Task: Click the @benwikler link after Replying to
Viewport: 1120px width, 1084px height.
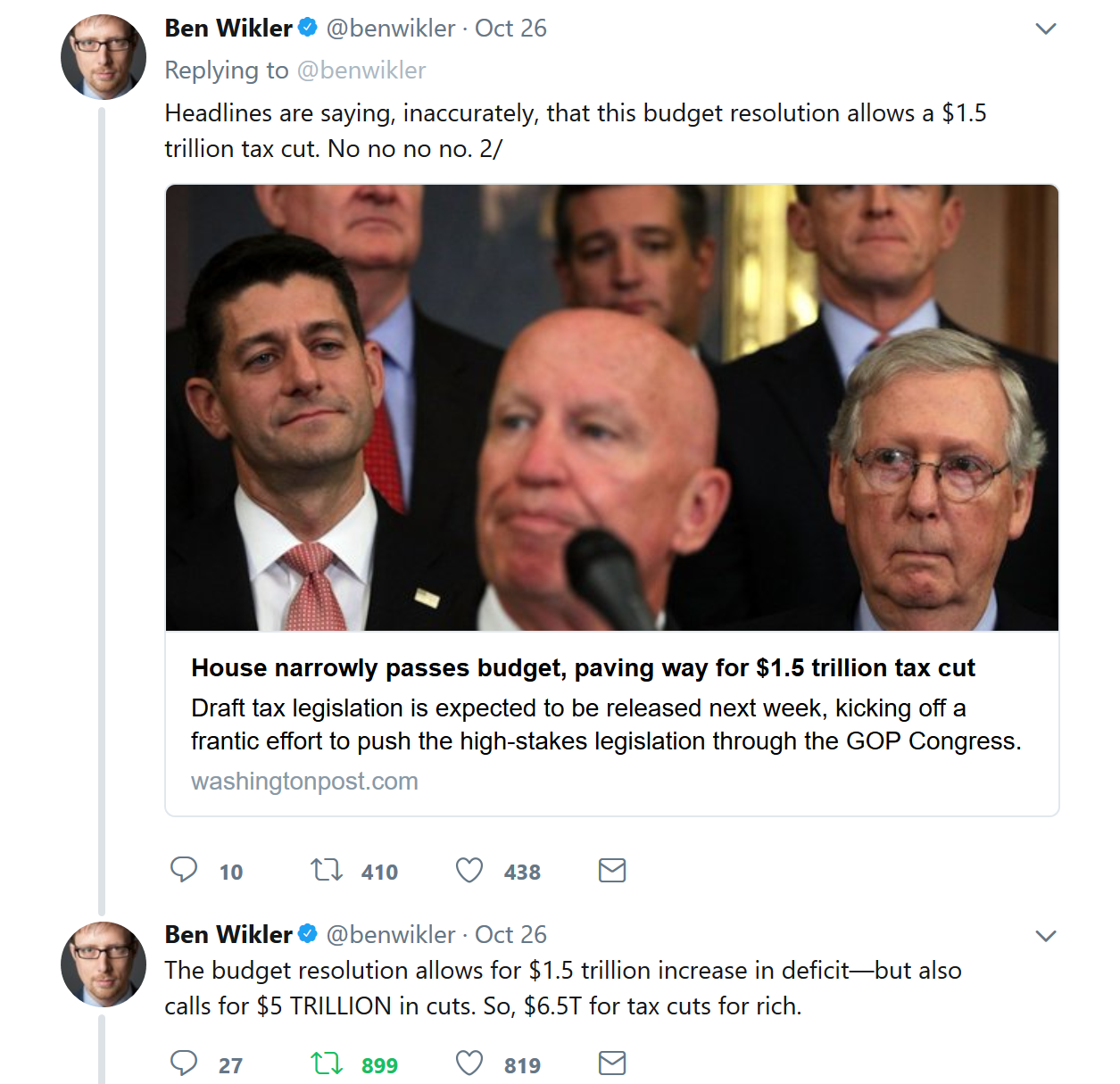Action: point(361,70)
